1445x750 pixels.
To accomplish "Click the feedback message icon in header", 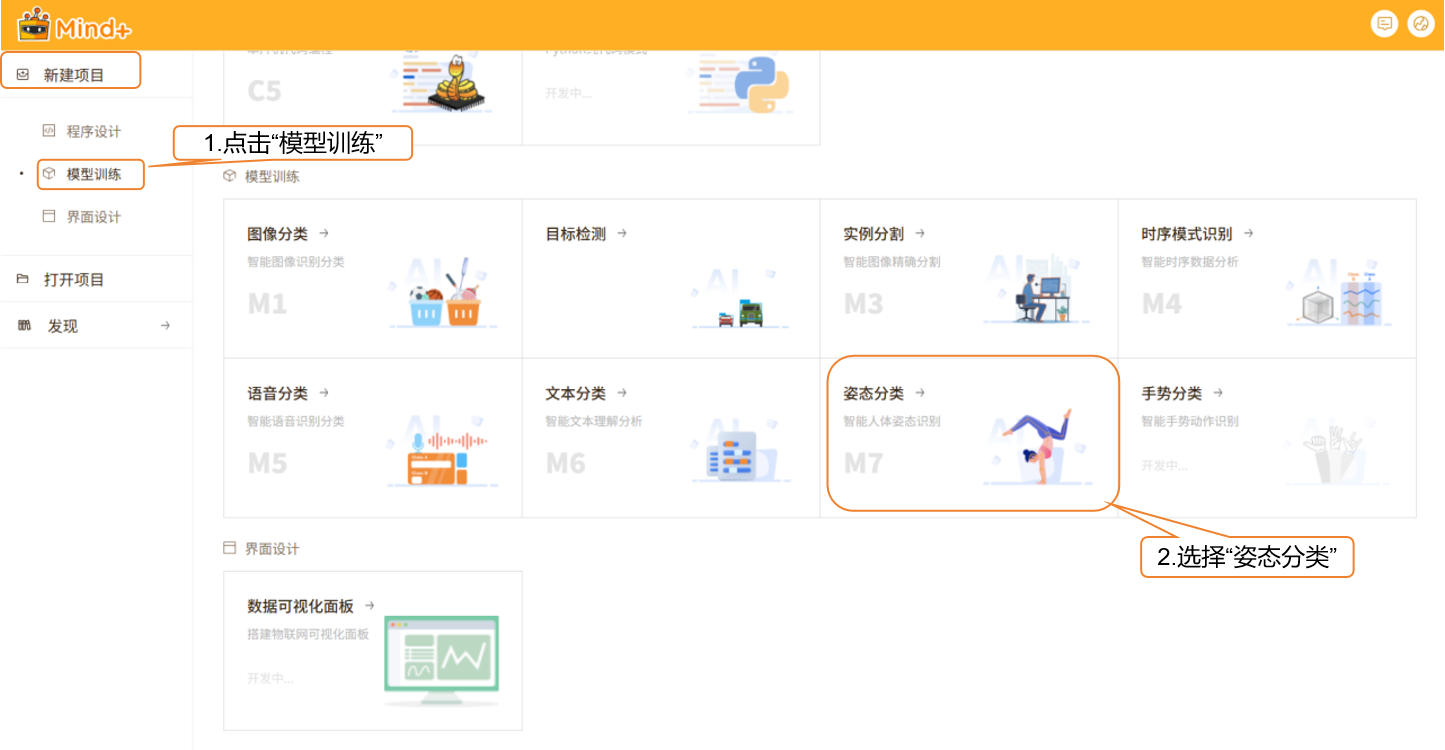I will click(1384, 25).
